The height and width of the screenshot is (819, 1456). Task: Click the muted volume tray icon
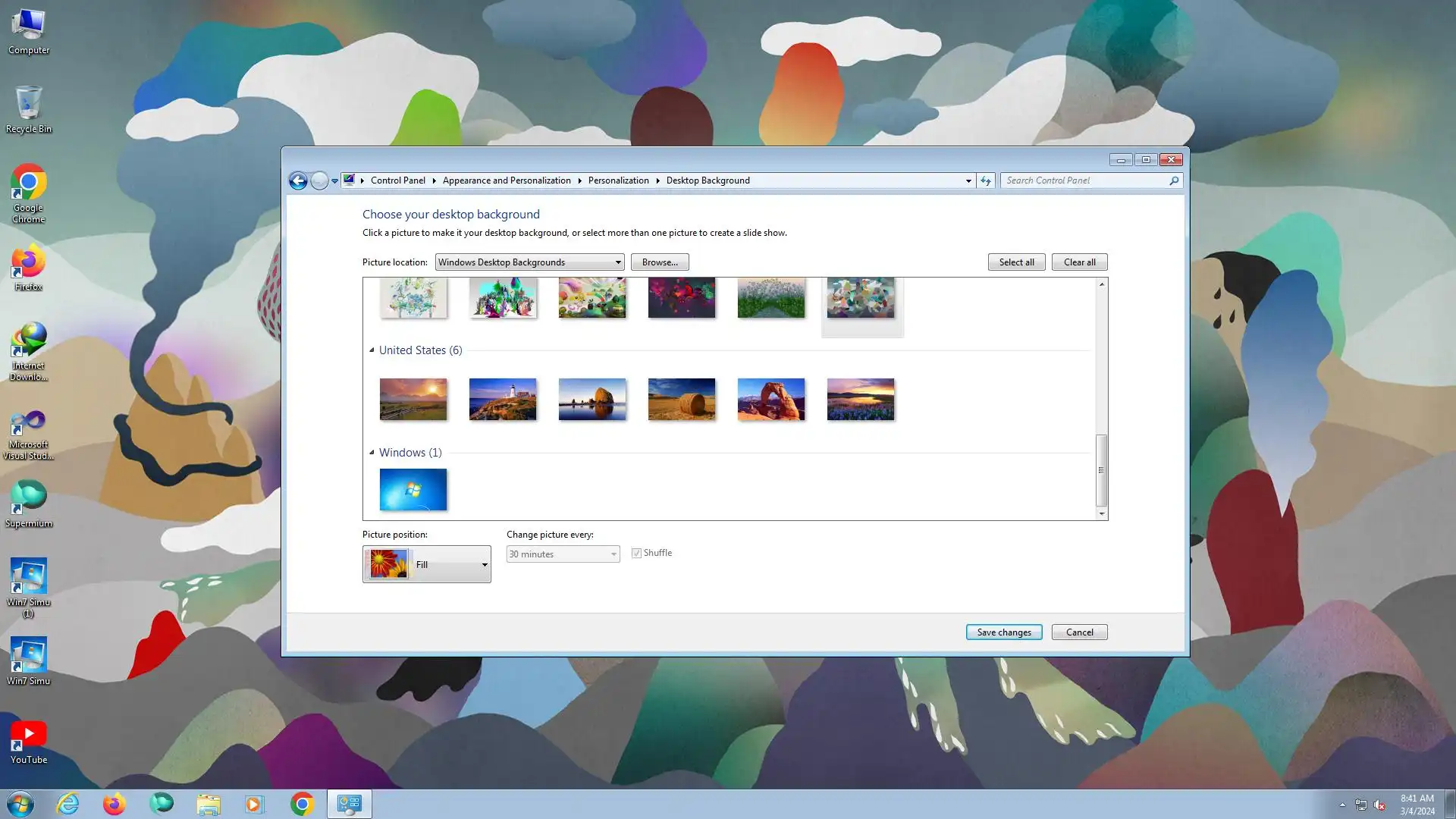(1379, 805)
